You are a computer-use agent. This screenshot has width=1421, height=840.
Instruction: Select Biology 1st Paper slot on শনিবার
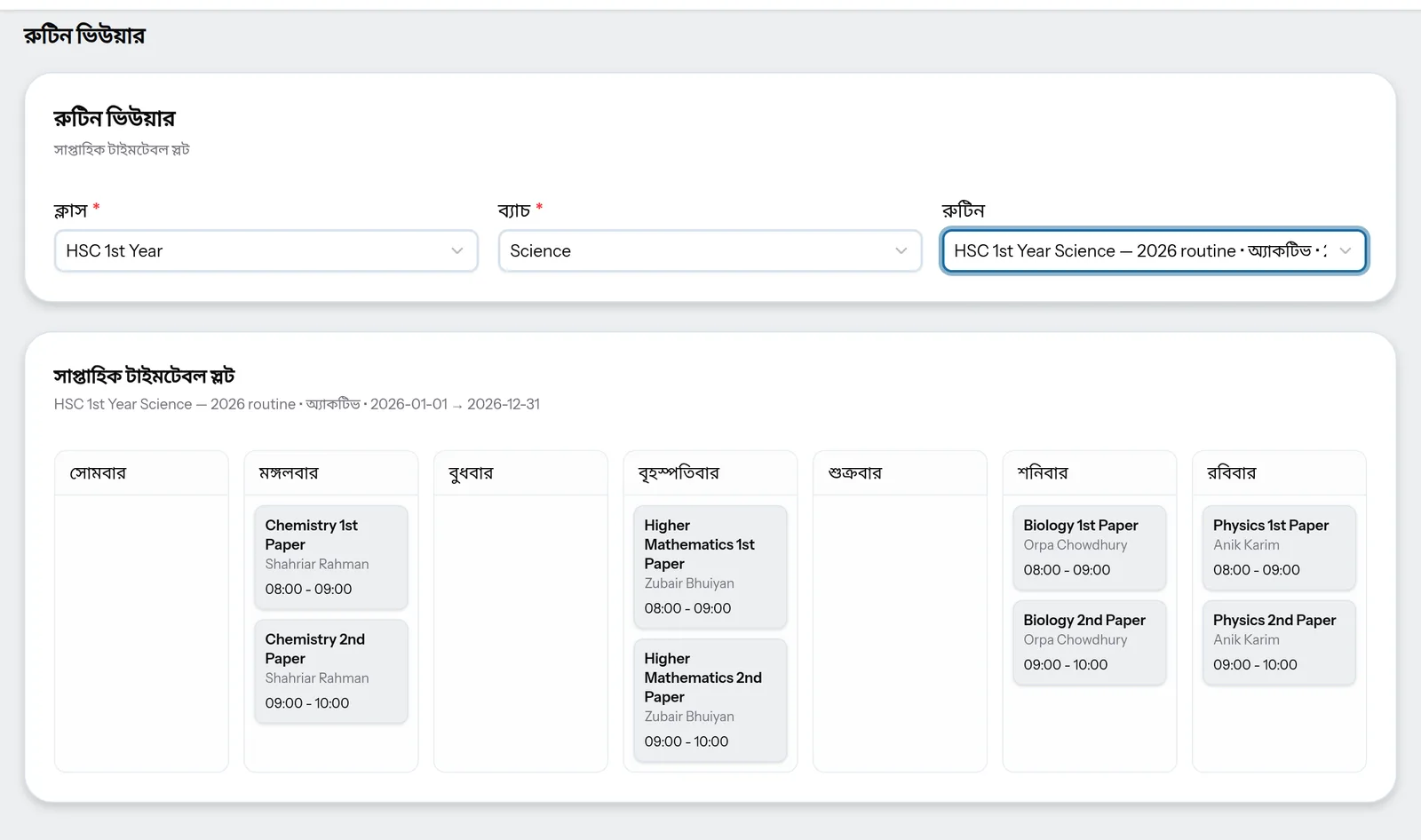coord(1089,548)
